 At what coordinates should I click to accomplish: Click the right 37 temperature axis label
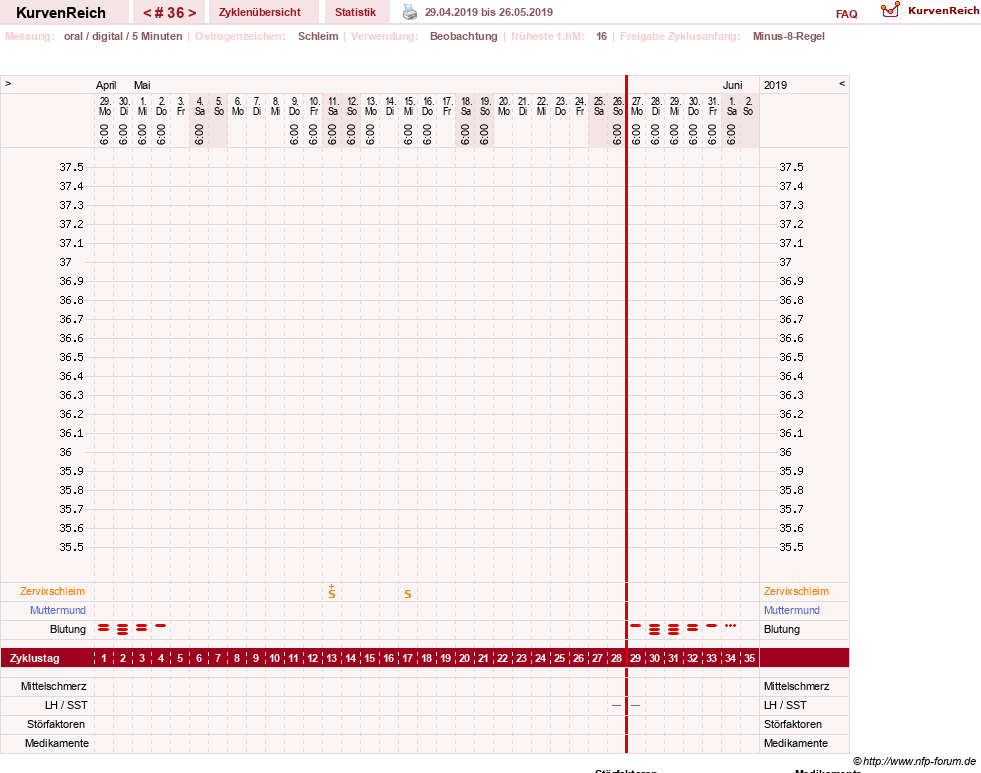click(785, 262)
